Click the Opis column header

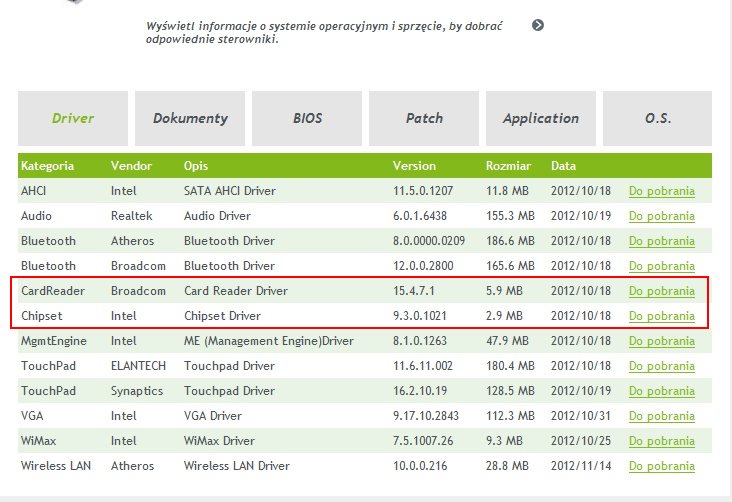pos(196,166)
